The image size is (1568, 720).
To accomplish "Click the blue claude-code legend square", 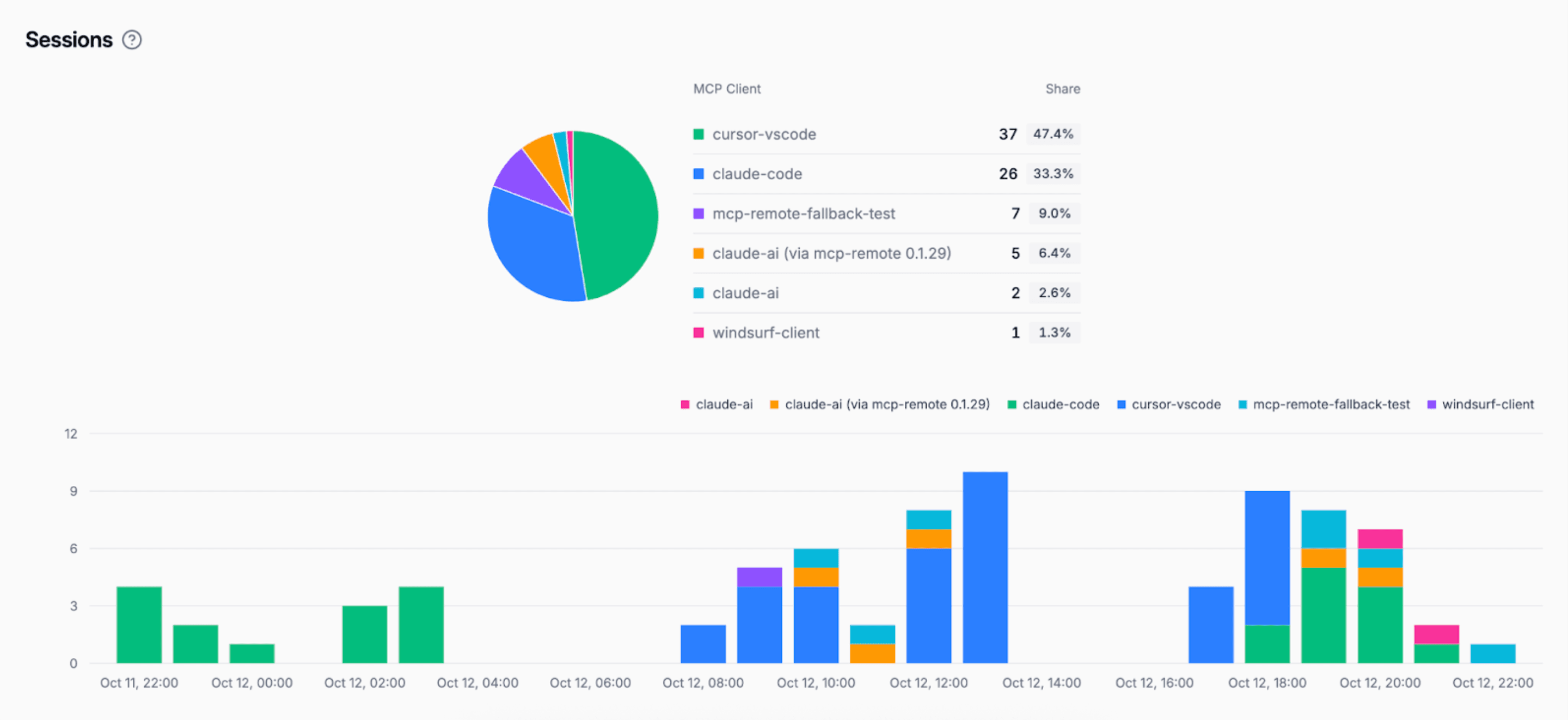I will pos(698,174).
